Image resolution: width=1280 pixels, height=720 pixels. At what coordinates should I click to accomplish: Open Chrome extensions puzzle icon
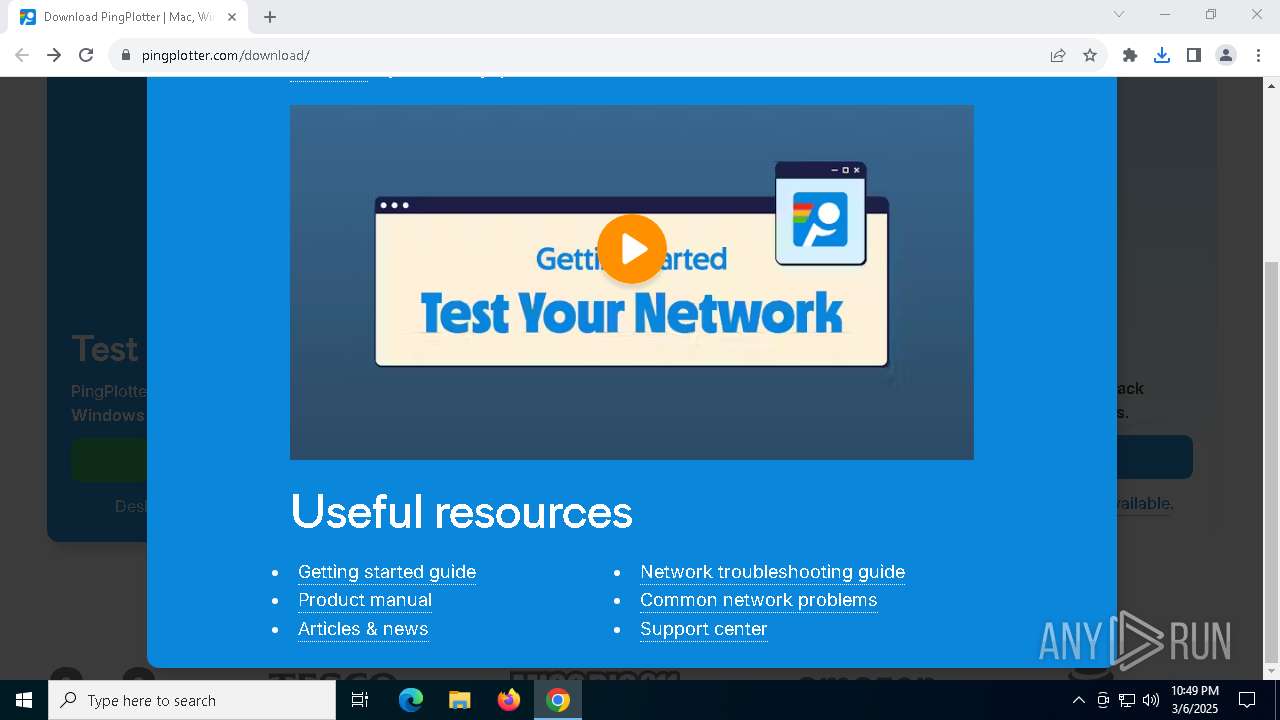(1130, 55)
